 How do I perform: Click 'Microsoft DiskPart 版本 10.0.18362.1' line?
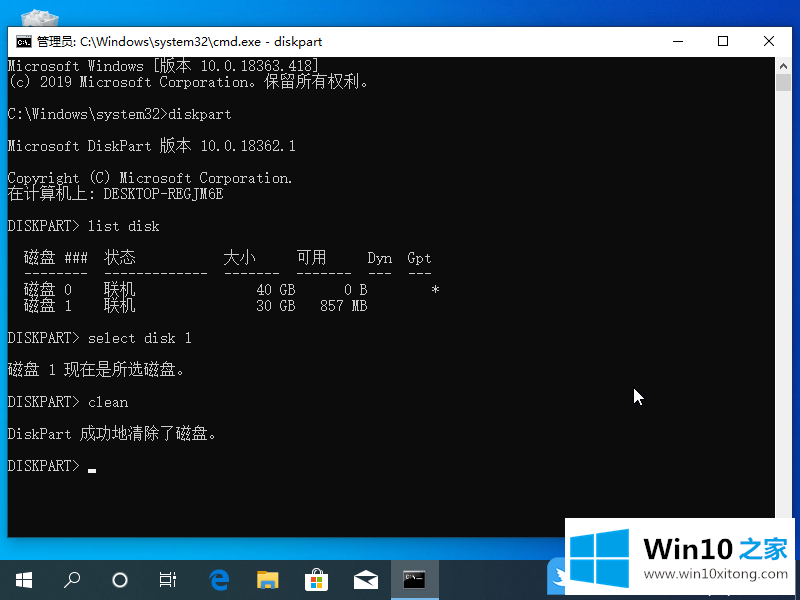click(152, 146)
